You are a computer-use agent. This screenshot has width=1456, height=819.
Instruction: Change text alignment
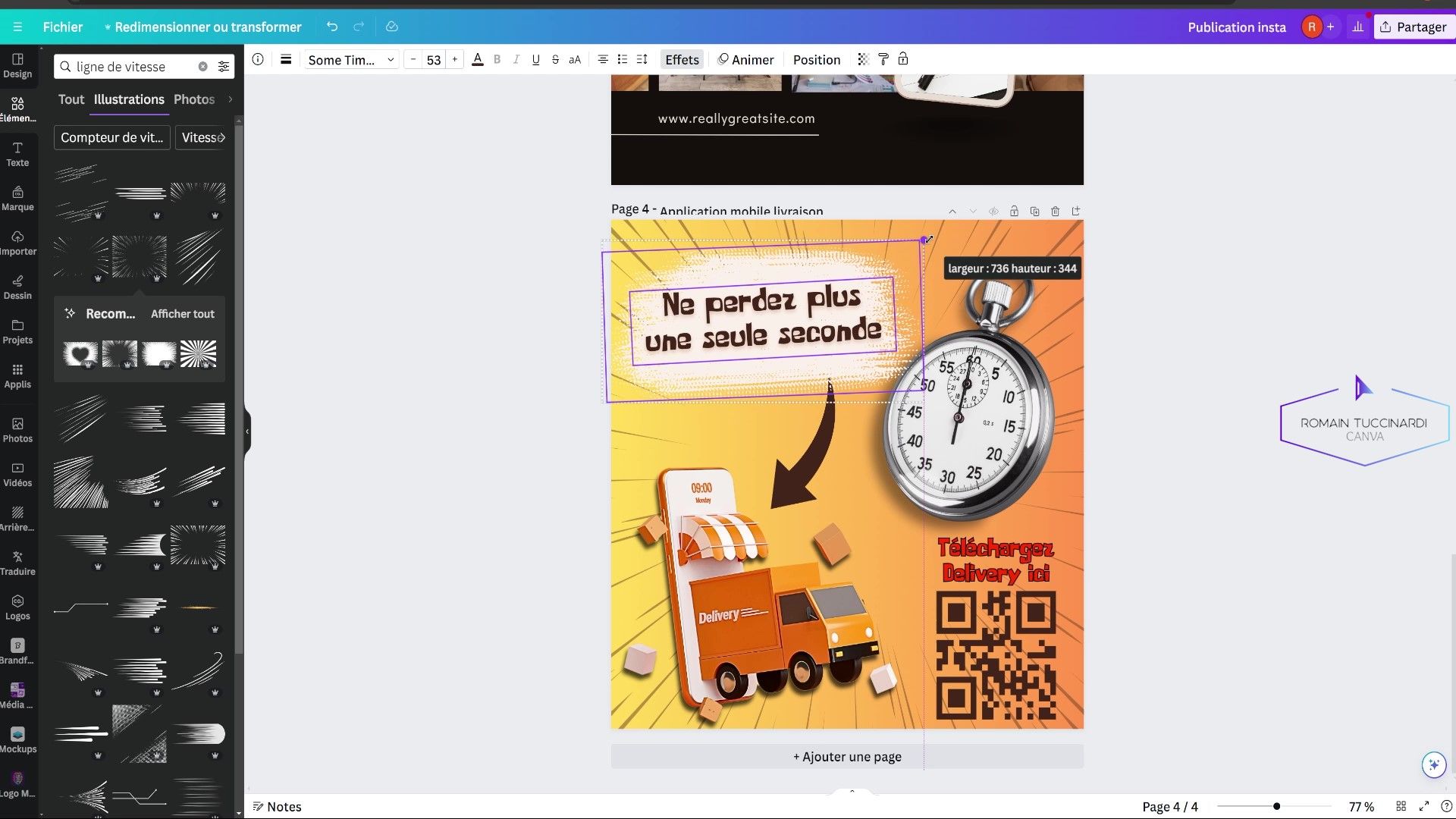pos(603,59)
